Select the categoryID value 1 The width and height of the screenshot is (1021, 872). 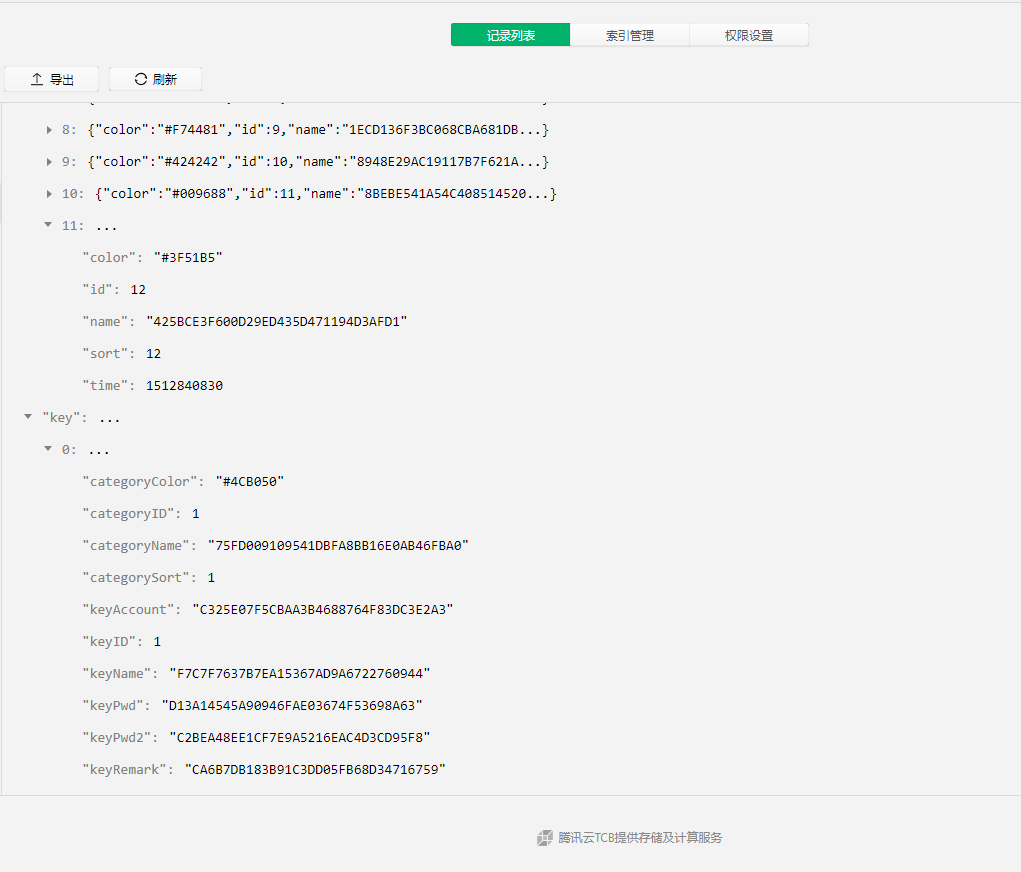[x=196, y=514]
